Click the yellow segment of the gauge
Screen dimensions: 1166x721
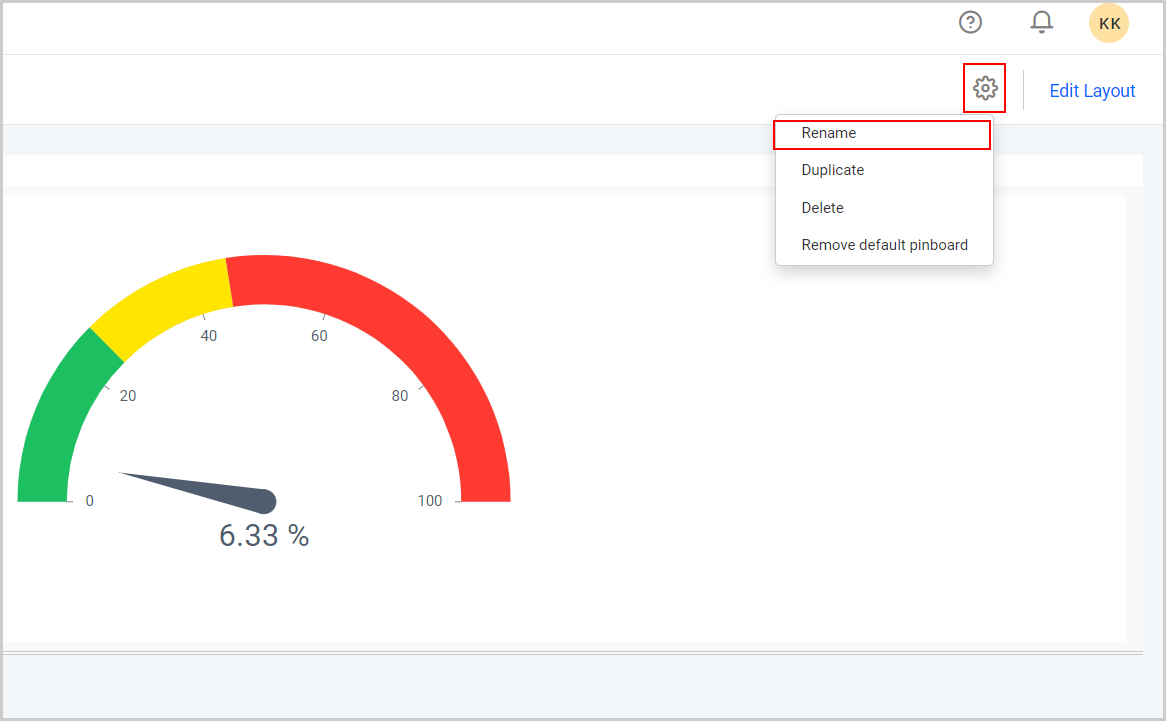[160, 300]
